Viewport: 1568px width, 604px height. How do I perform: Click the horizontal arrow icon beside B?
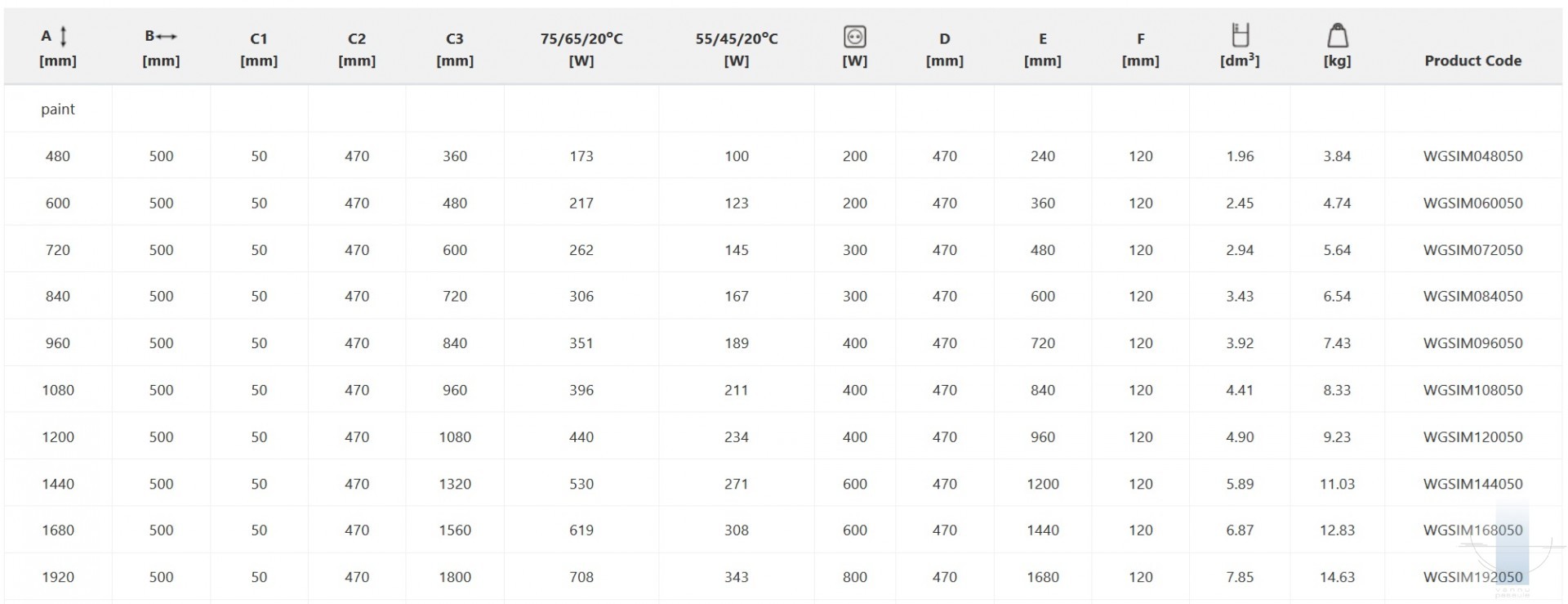167,36
